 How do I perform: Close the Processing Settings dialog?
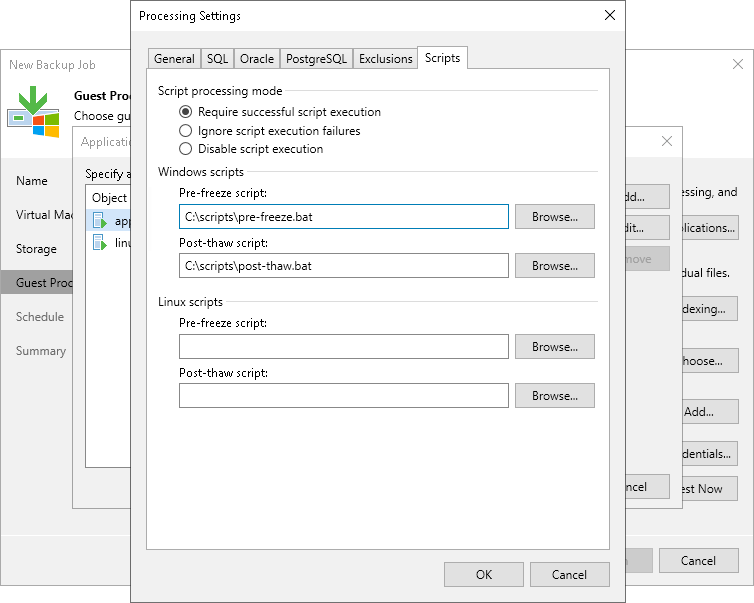(x=608, y=16)
